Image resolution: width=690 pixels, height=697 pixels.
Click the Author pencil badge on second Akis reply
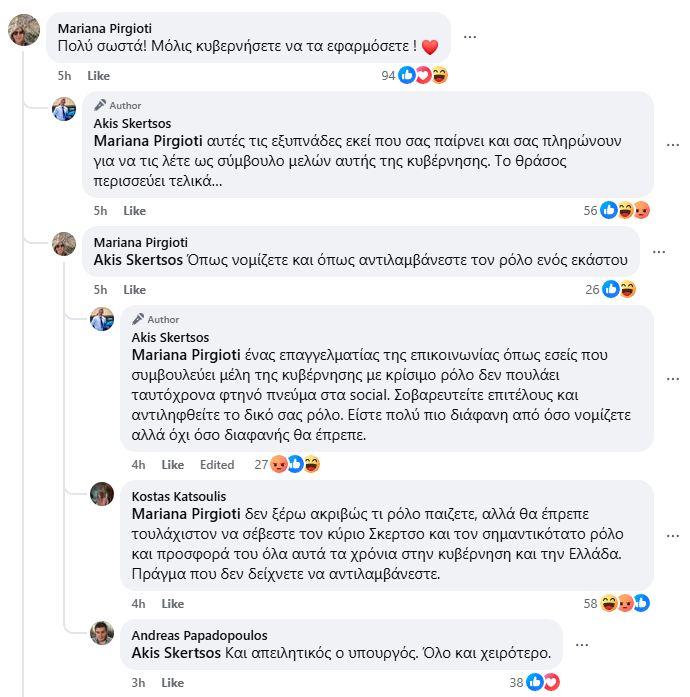pos(138,319)
